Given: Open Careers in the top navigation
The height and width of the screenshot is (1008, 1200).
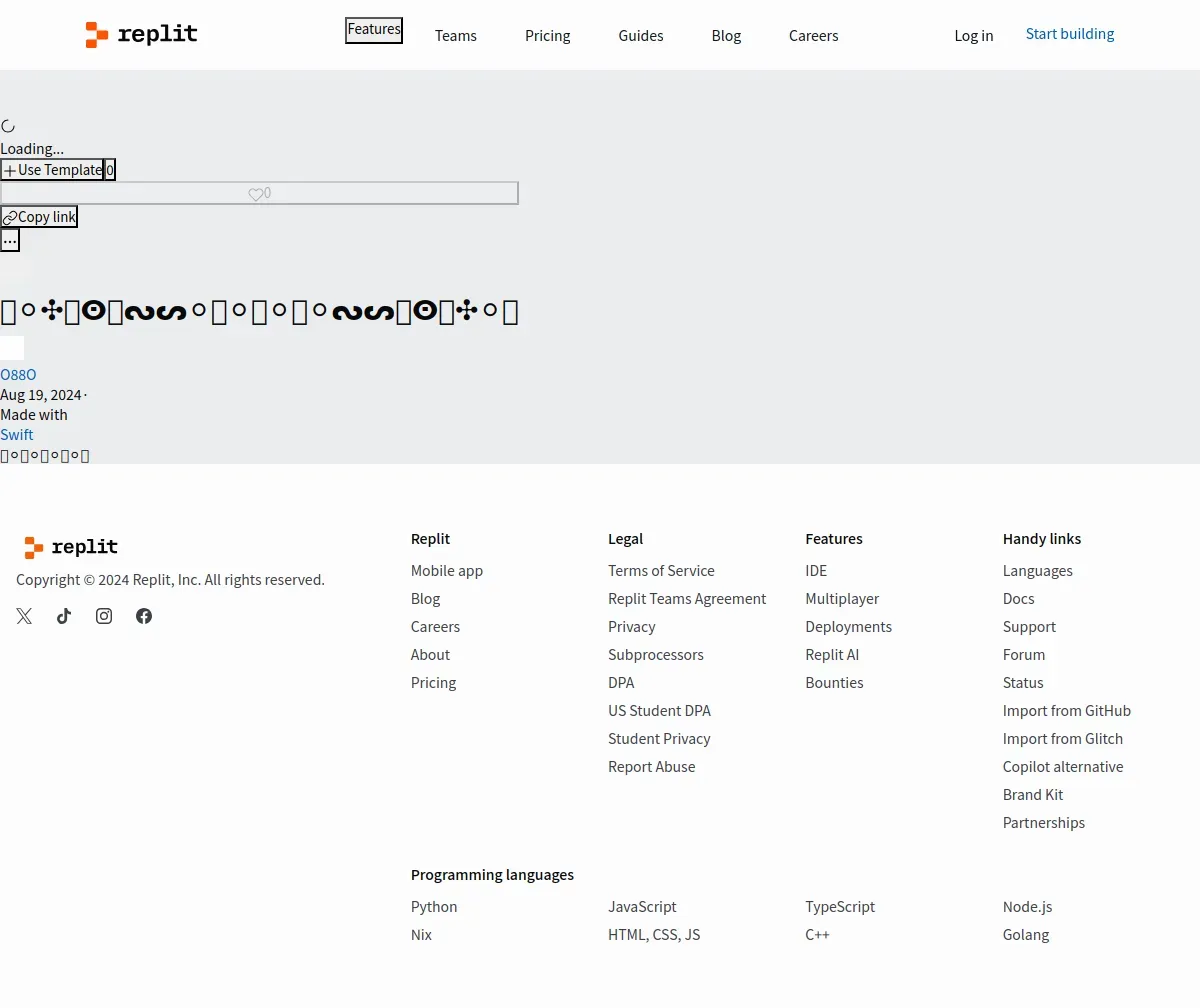Looking at the screenshot, I should tap(814, 36).
